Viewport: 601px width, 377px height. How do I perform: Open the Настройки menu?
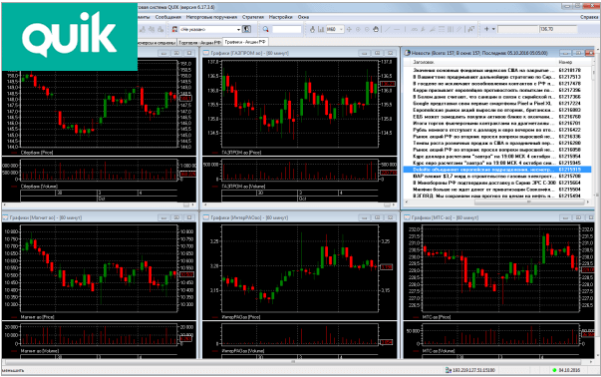click(x=281, y=17)
